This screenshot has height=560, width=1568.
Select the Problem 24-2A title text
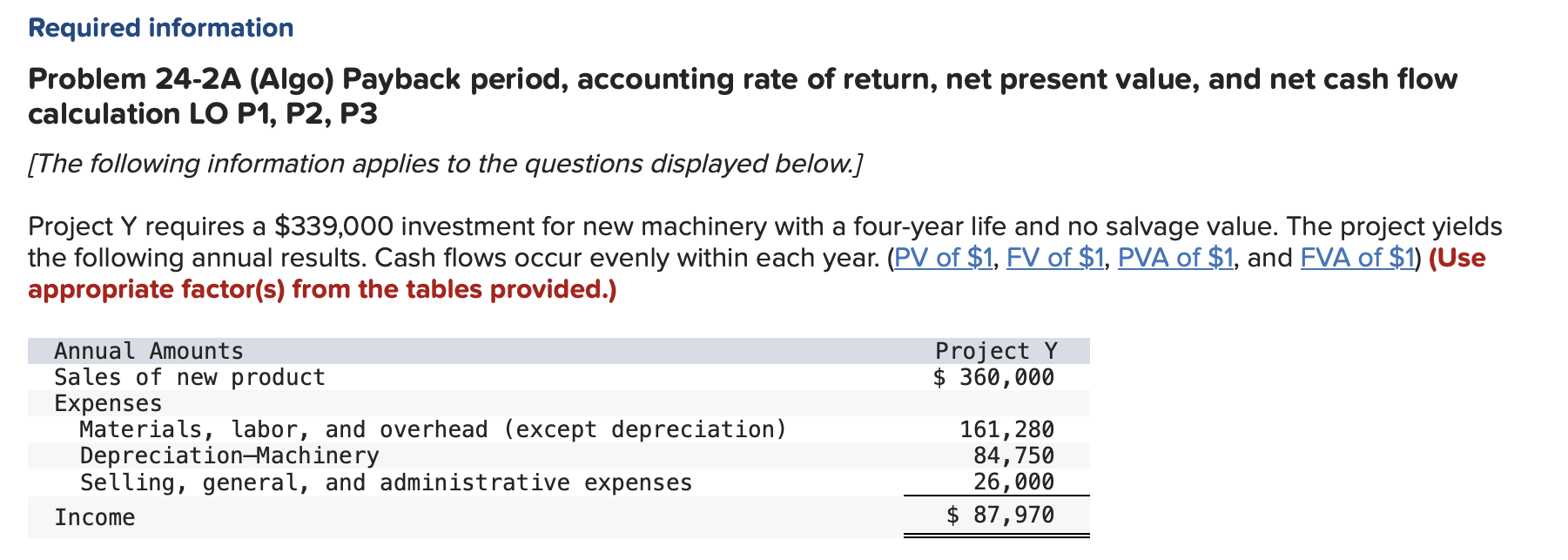coord(742,96)
